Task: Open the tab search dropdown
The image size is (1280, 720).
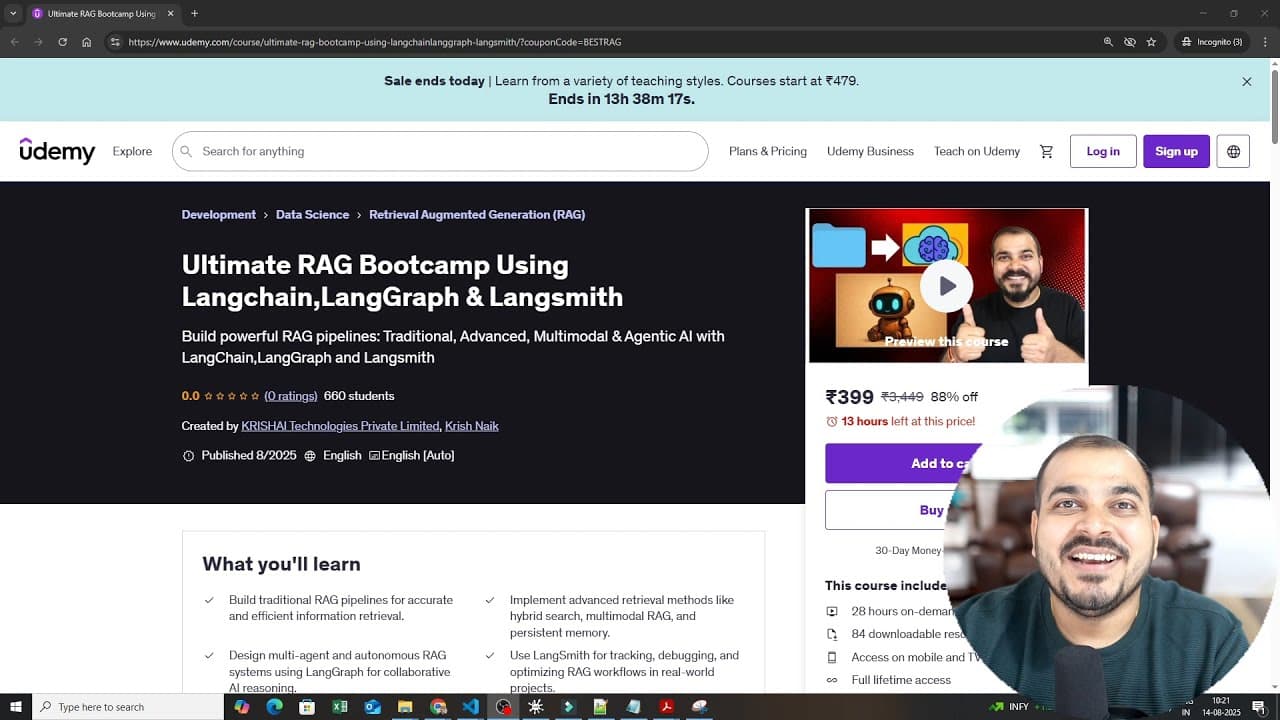Action: [x=13, y=13]
